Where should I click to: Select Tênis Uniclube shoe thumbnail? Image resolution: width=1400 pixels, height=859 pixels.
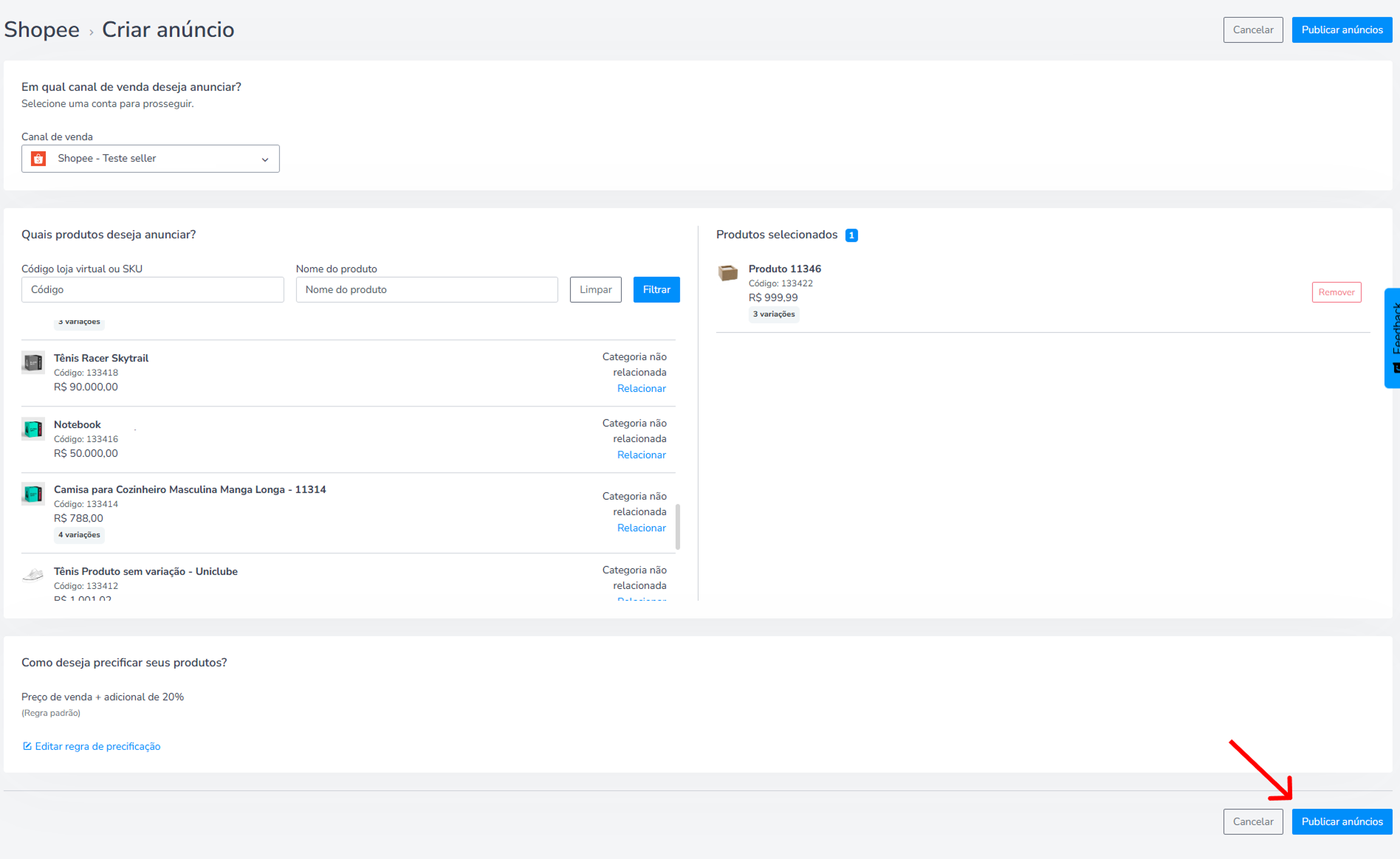coord(33,575)
